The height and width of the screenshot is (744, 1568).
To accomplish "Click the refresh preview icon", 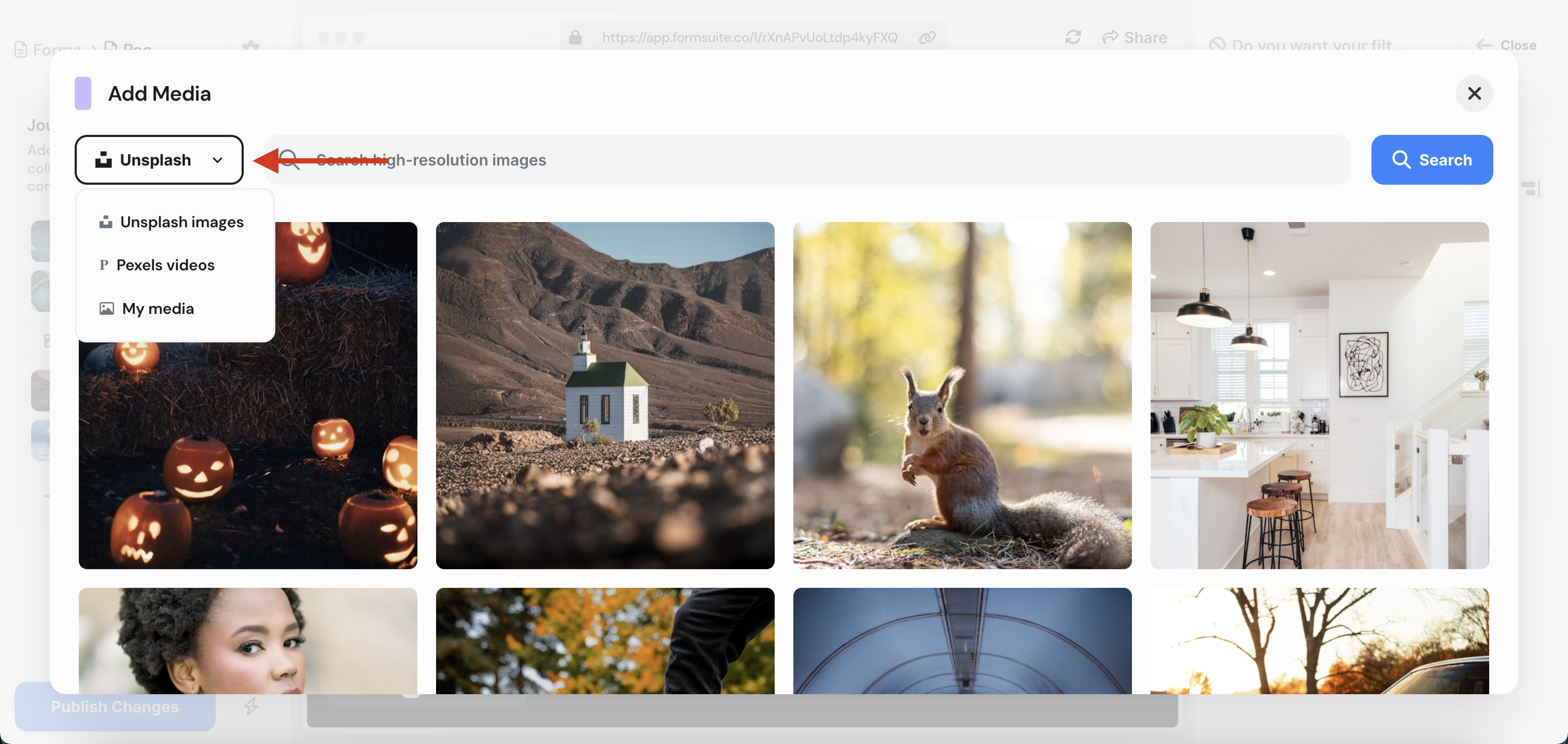I will pos(1072,38).
